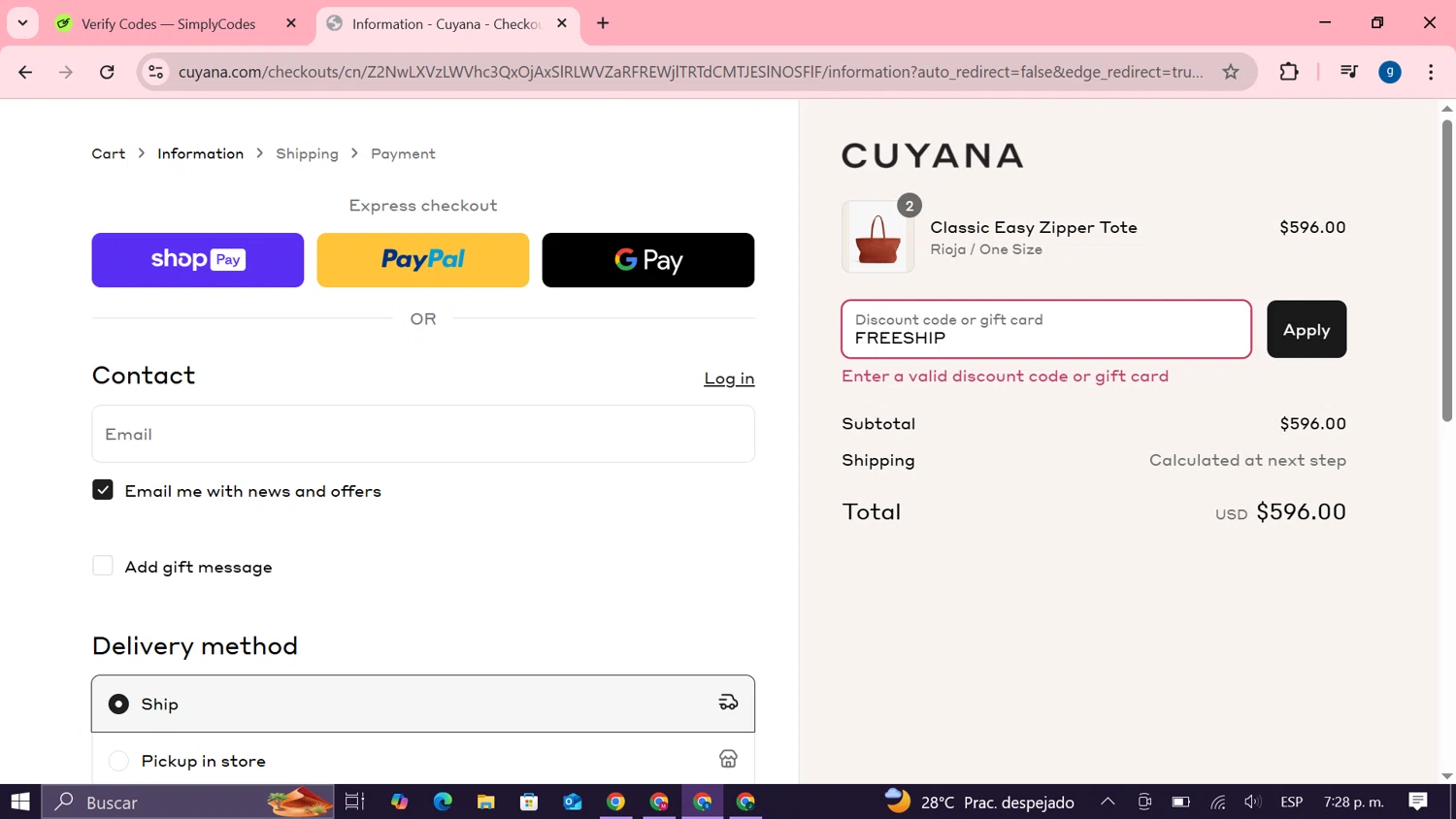The width and height of the screenshot is (1456, 819).
Task: Bookmark this page with the star
Action: [1231, 72]
